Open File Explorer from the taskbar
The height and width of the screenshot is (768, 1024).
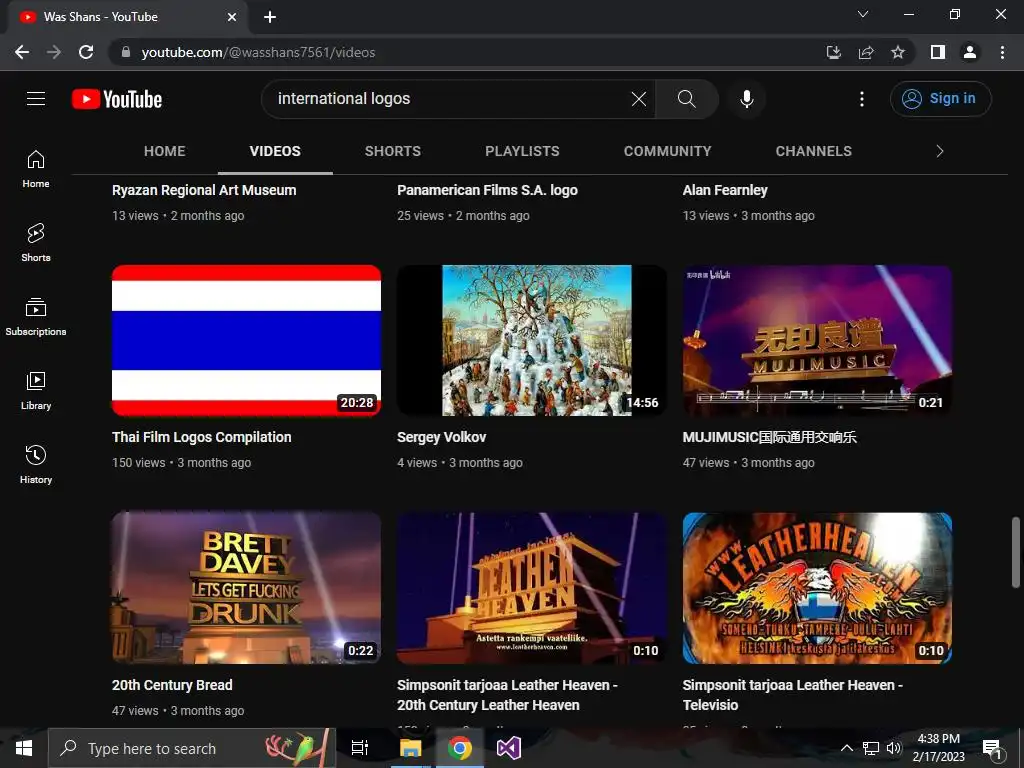pyautogui.click(x=410, y=748)
